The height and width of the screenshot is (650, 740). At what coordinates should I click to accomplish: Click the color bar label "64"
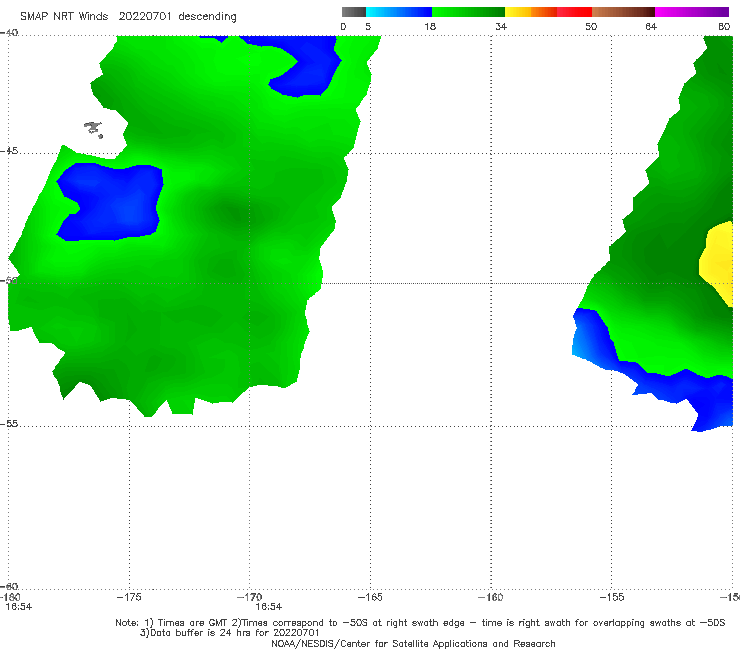pyautogui.click(x=651, y=27)
